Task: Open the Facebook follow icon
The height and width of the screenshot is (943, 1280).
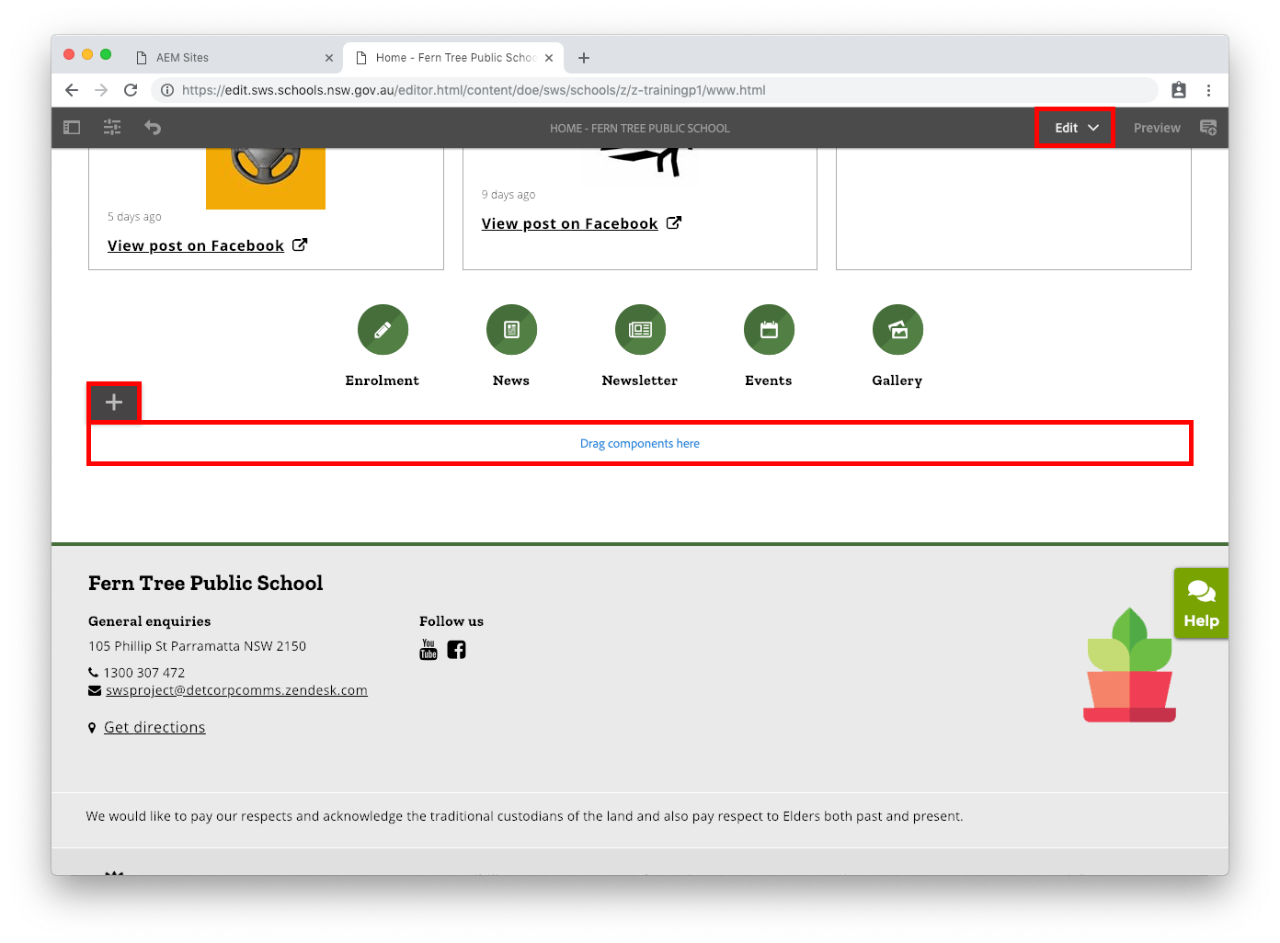Action: click(x=456, y=649)
